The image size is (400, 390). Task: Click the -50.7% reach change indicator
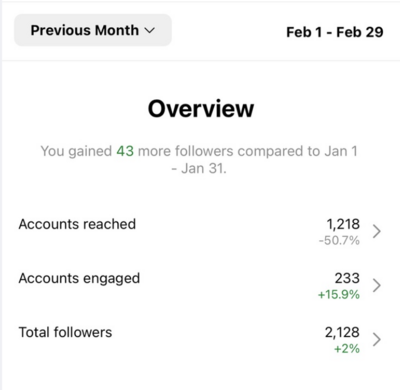(x=339, y=240)
